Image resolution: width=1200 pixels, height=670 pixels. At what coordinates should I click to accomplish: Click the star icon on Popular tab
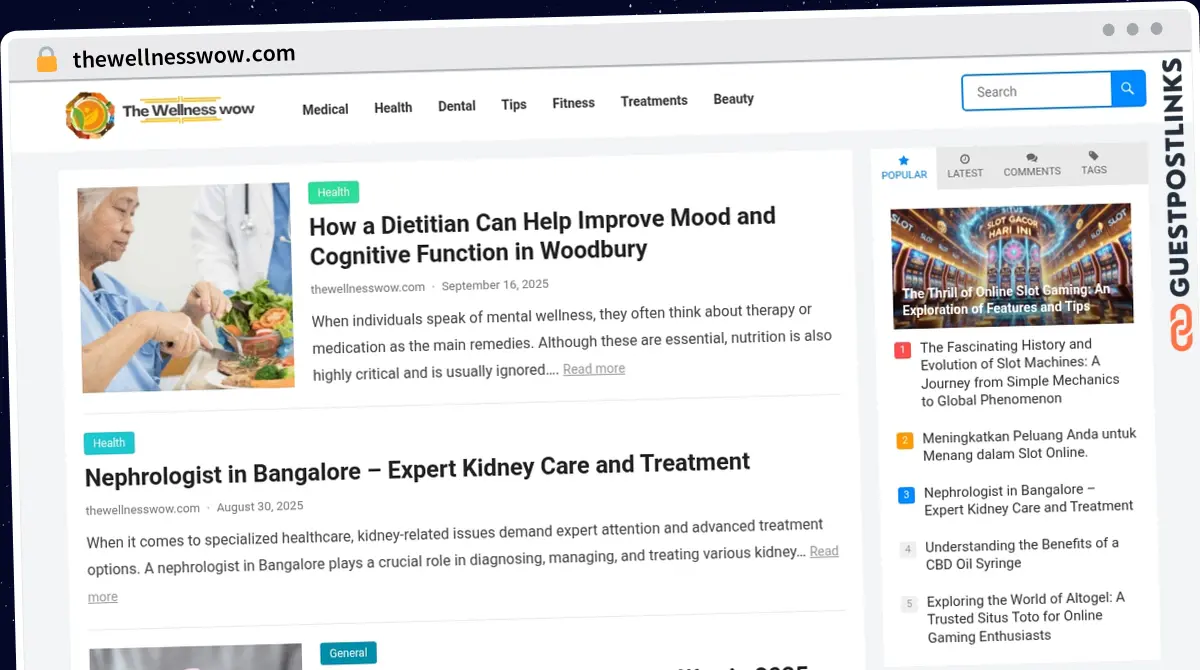pos(904,160)
